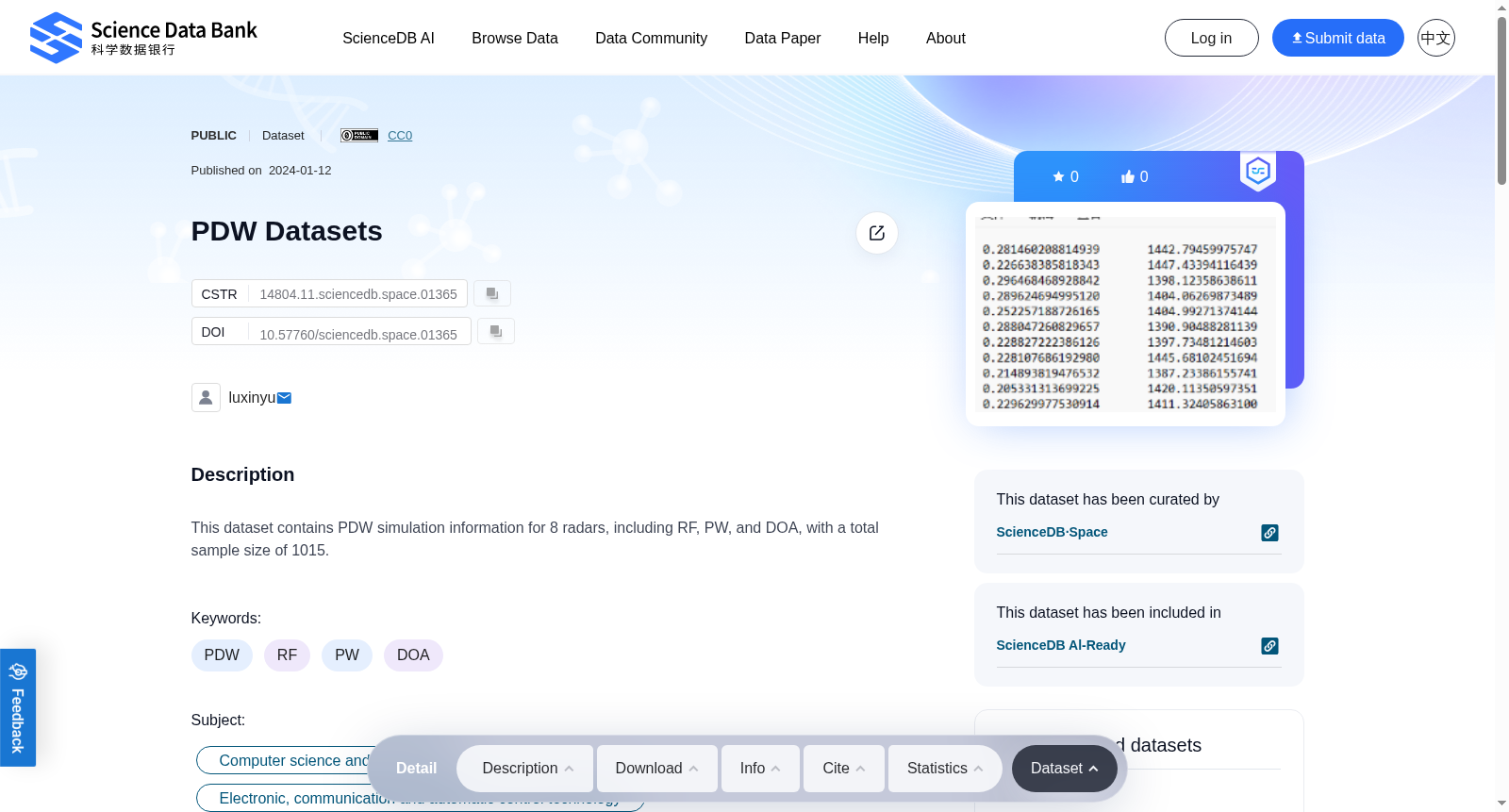Open the dataset preview thumbnail
1509x812 pixels.
pos(1125,314)
